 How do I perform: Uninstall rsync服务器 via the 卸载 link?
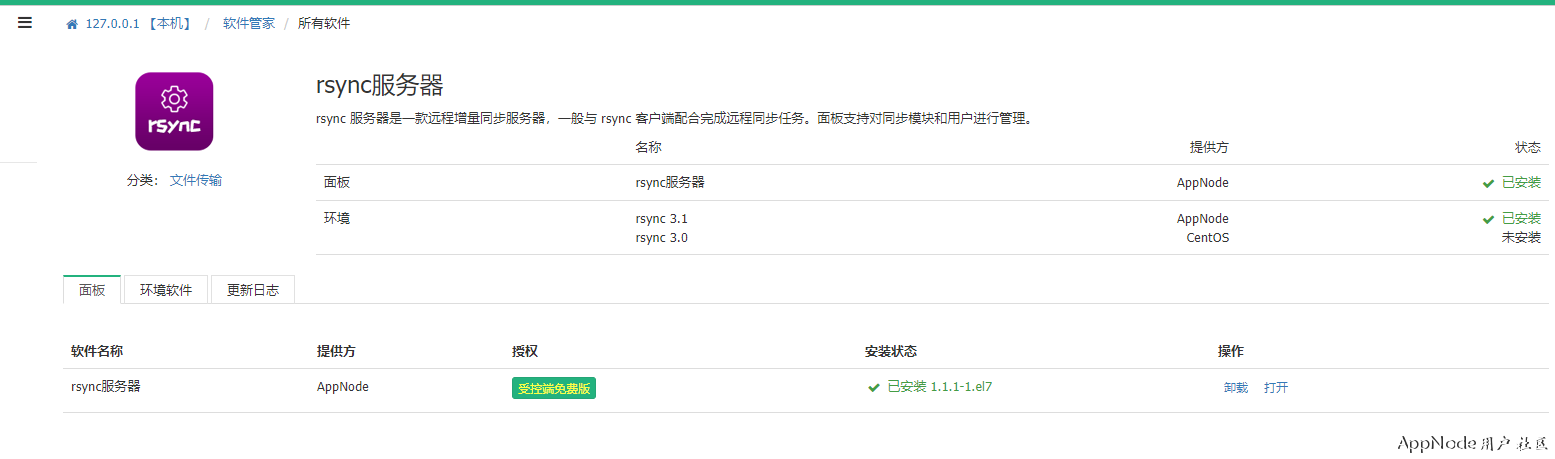(x=1236, y=388)
